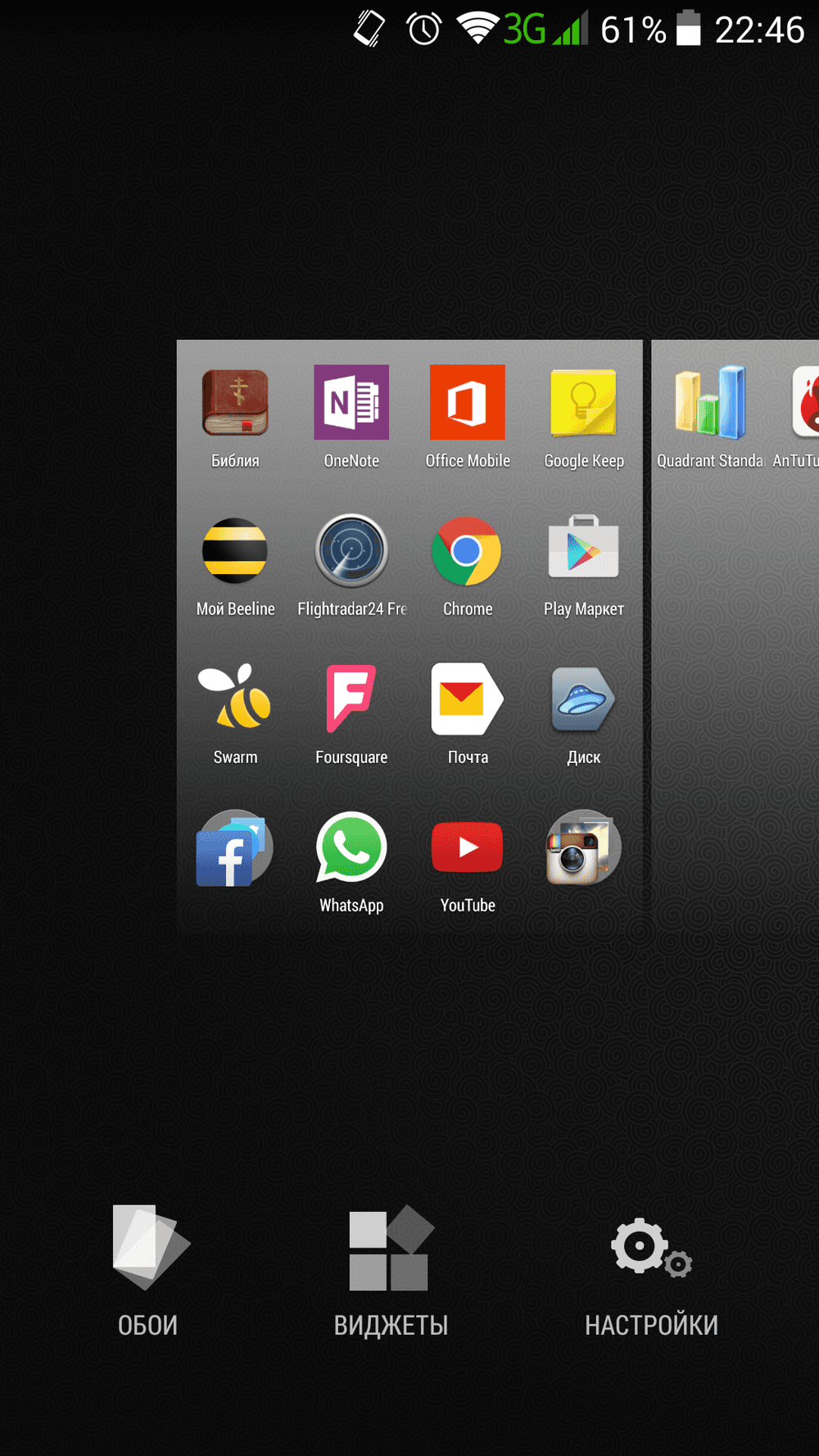This screenshot has width=819, height=1456.
Task: Tap the Мой Beeline icon
Action: tap(235, 550)
